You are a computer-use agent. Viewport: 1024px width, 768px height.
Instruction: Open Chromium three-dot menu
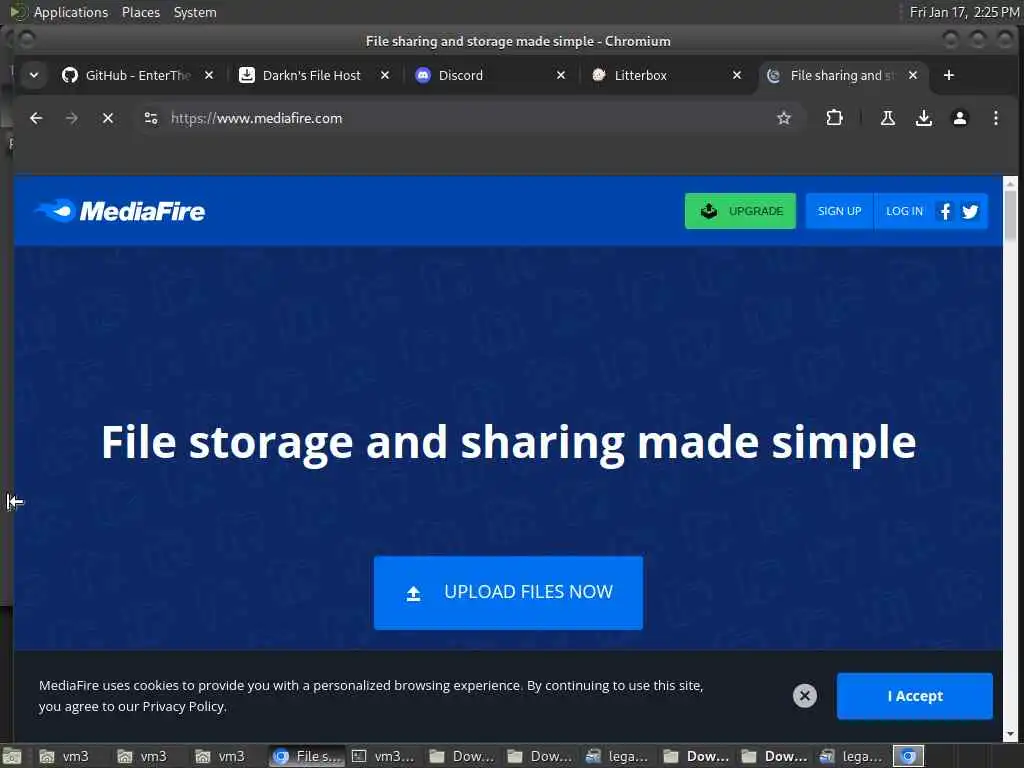[995, 118]
